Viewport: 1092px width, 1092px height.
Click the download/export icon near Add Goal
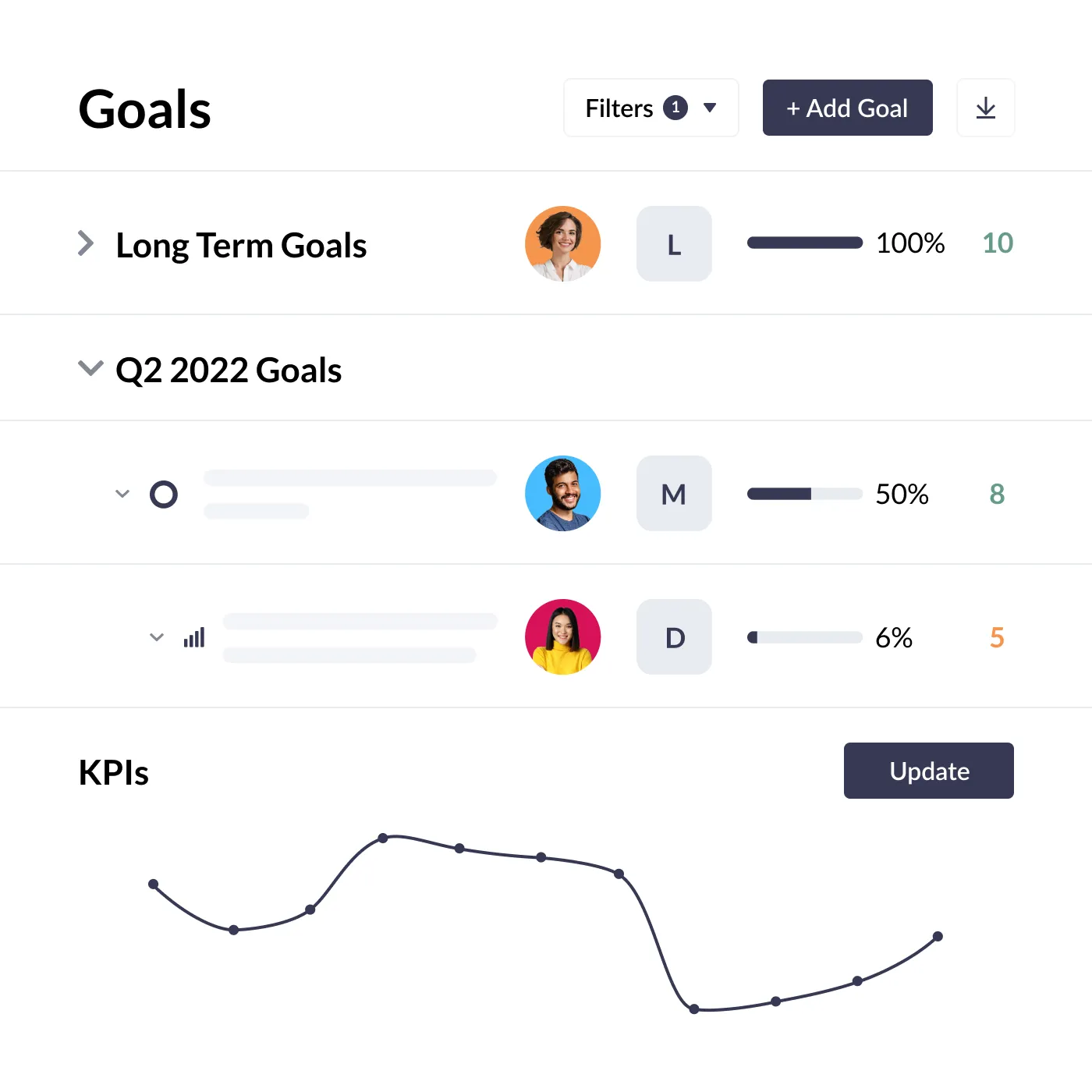[x=986, y=108]
